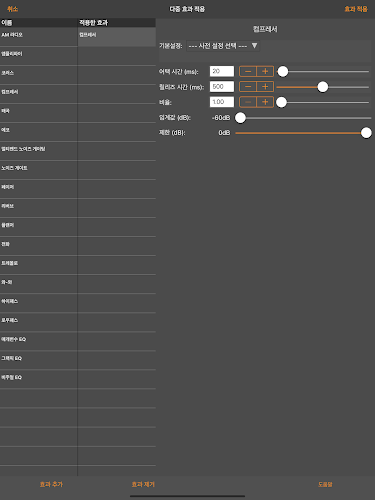The image size is (375, 500).
Task: Select AM 라디오 in the effect list
Action: pyautogui.click(x=39, y=37)
